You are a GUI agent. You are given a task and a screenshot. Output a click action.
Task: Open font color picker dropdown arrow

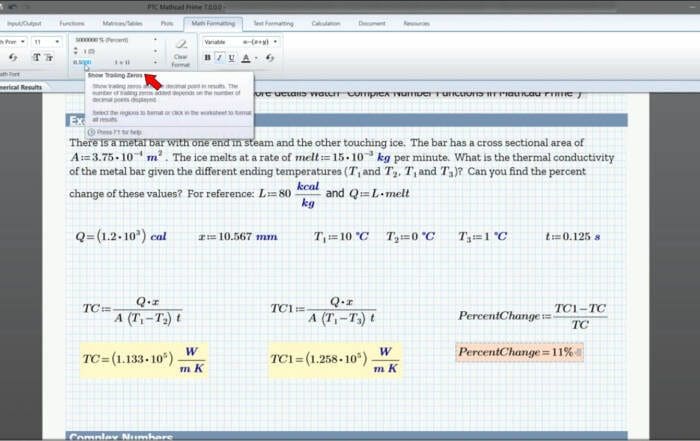[x=256, y=58]
